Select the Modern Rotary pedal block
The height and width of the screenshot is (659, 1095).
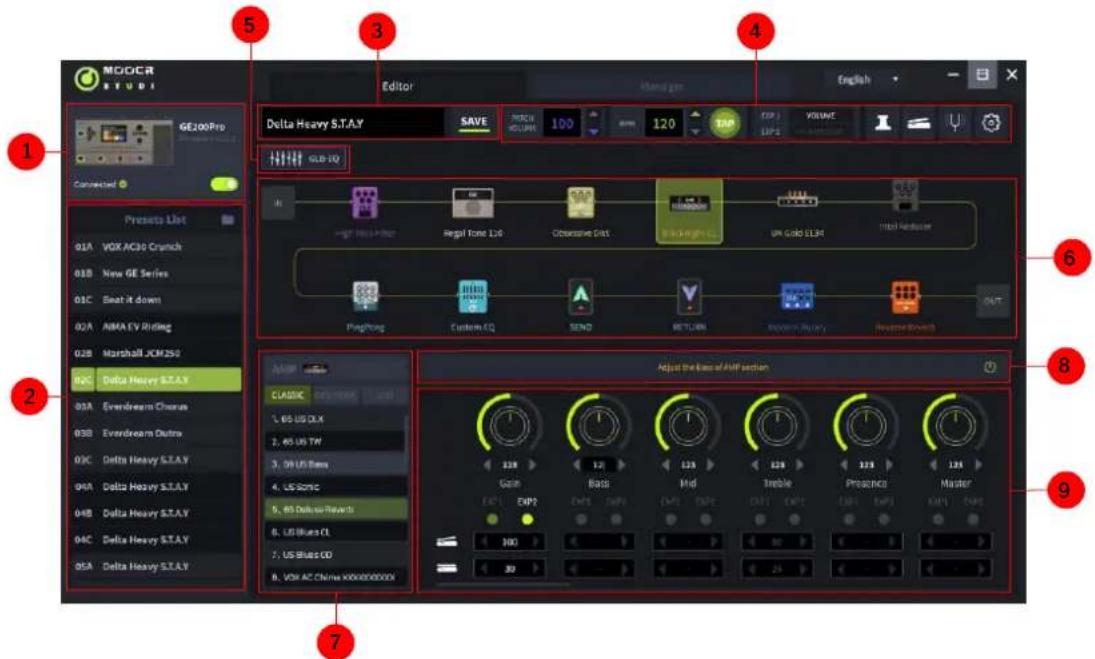point(797,297)
